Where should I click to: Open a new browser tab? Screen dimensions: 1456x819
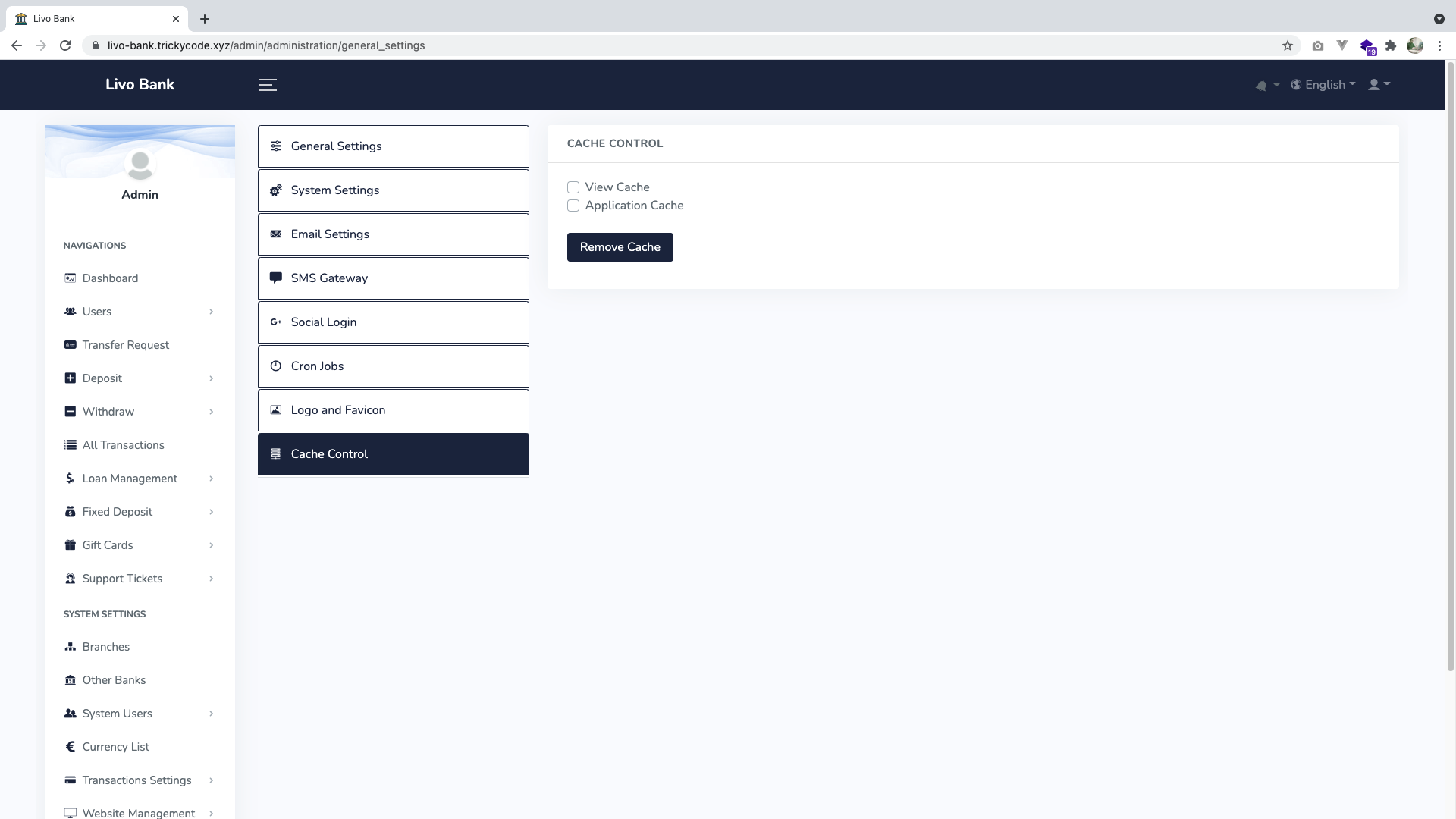[205, 19]
